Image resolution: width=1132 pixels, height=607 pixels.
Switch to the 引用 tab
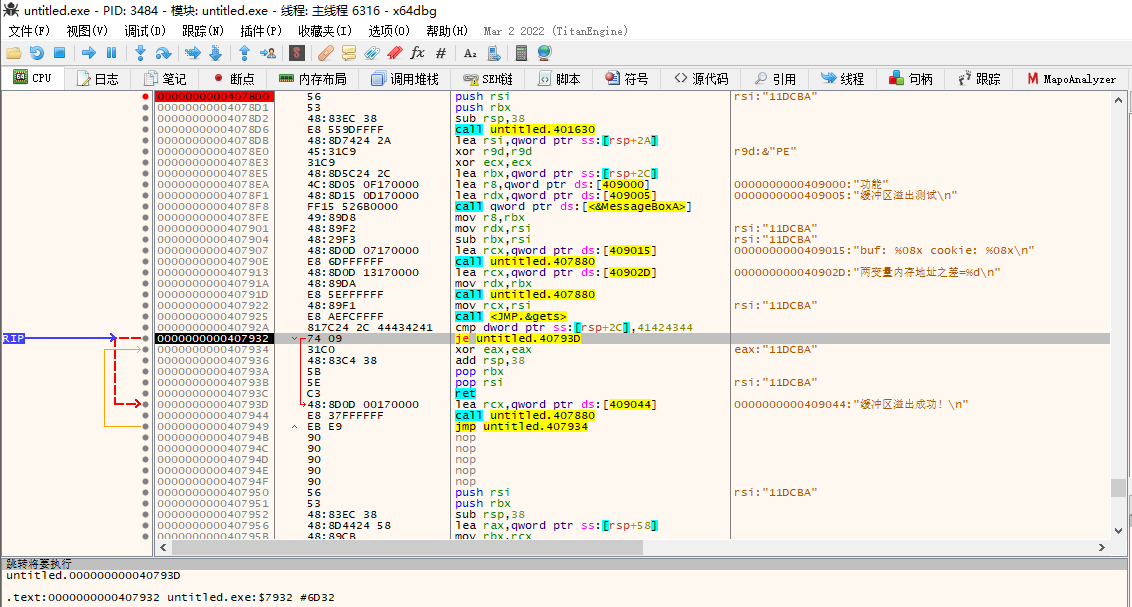[775, 79]
